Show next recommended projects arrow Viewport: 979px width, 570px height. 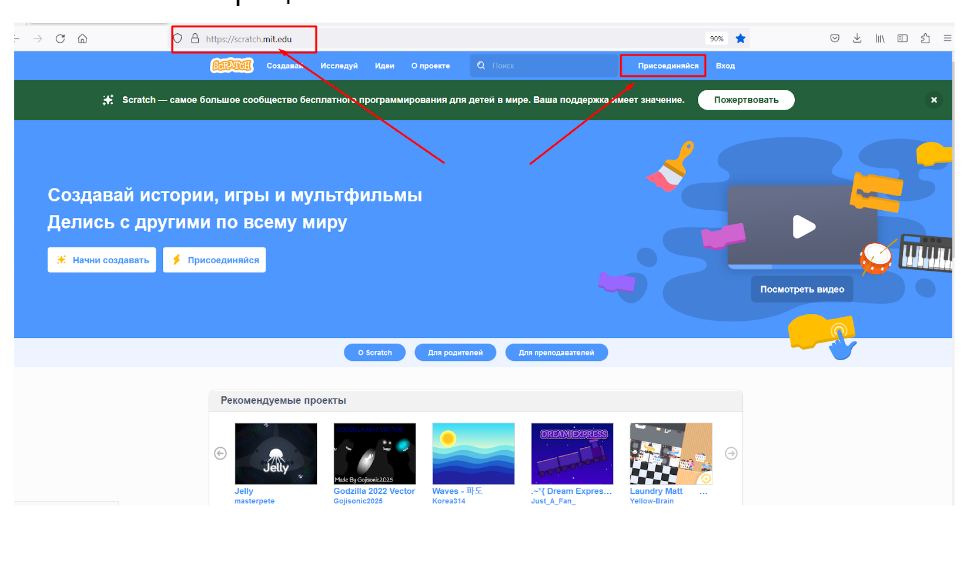point(731,454)
